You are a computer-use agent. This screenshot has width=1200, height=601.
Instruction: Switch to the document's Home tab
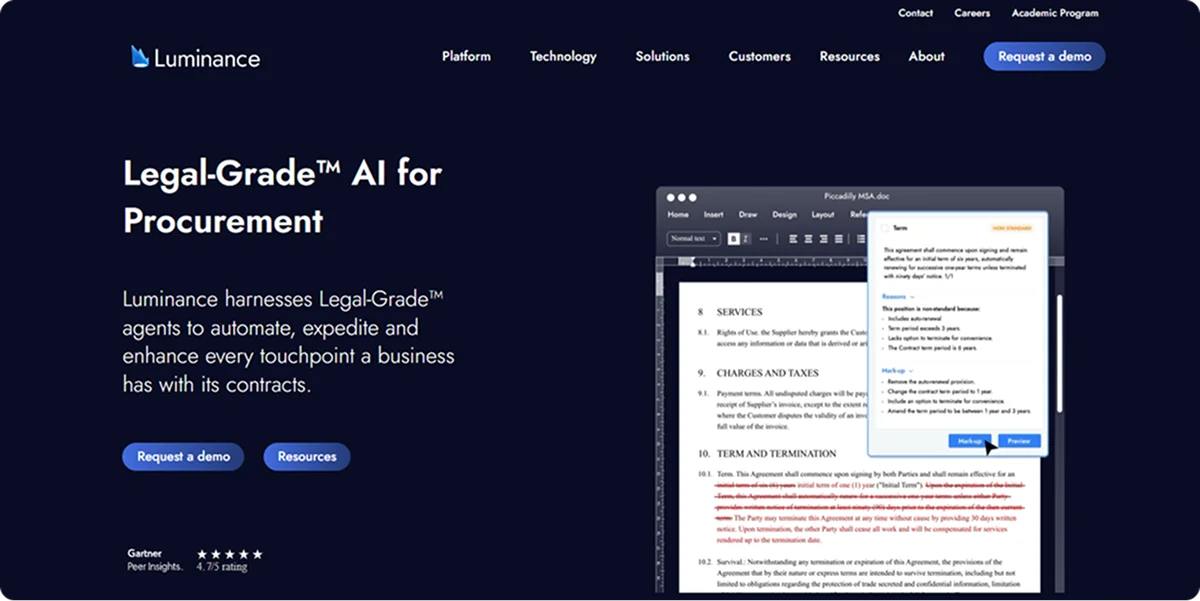coord(678,215)
